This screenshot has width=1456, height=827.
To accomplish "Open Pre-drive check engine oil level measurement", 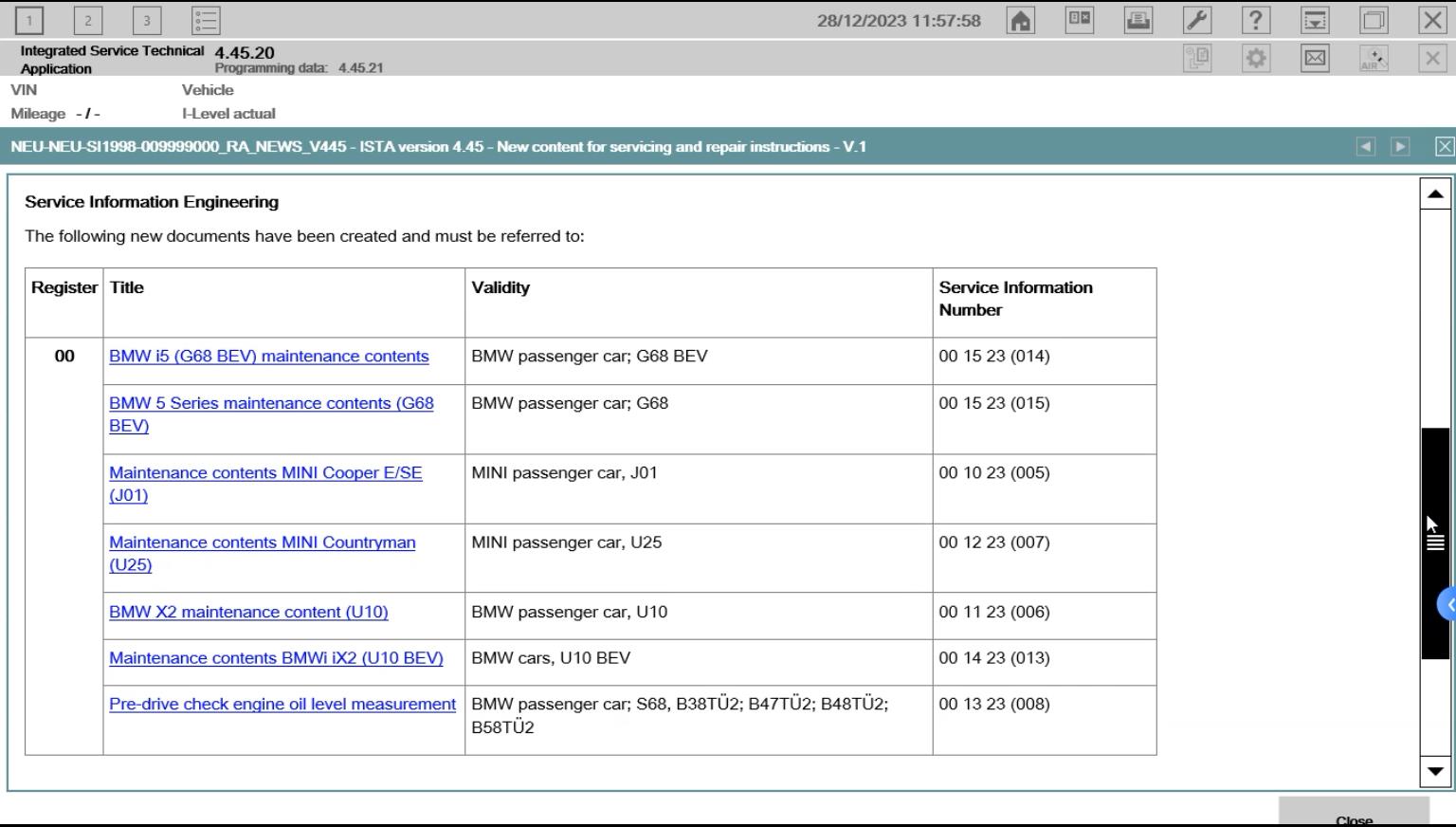I will [x=282, y=705].
